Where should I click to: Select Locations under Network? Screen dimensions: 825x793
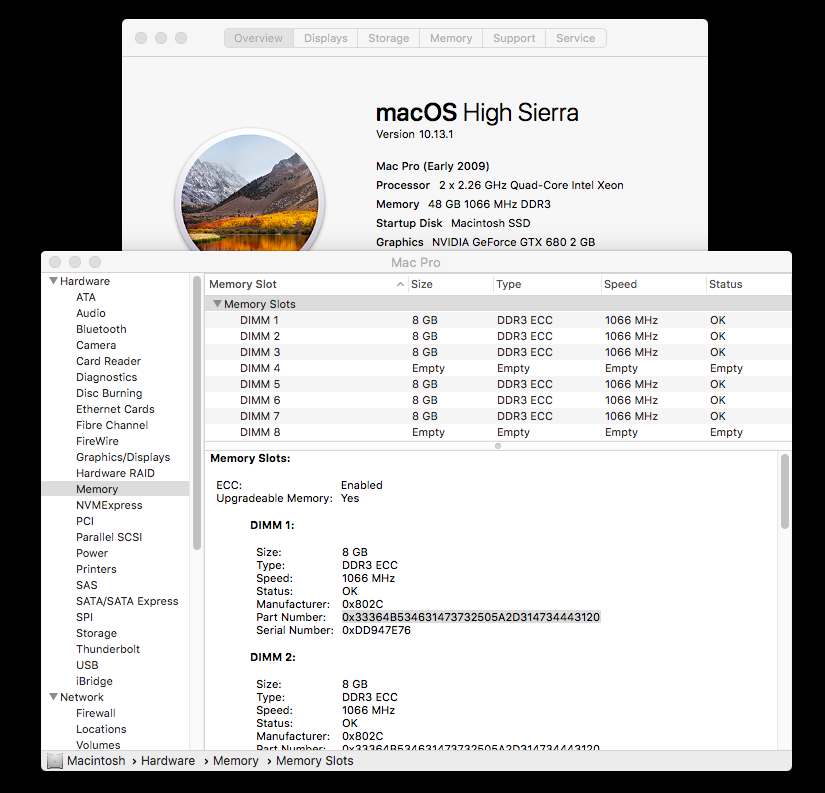[101, 729]
